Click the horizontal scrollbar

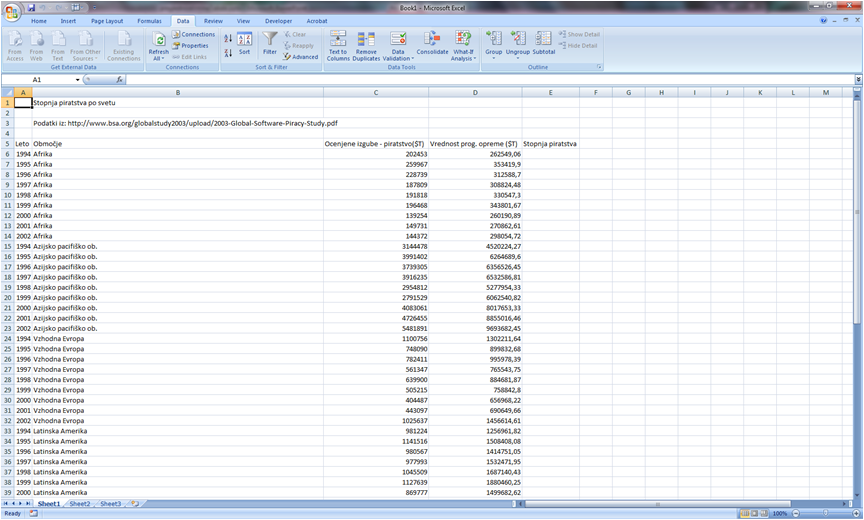click(x=657, y=503)
